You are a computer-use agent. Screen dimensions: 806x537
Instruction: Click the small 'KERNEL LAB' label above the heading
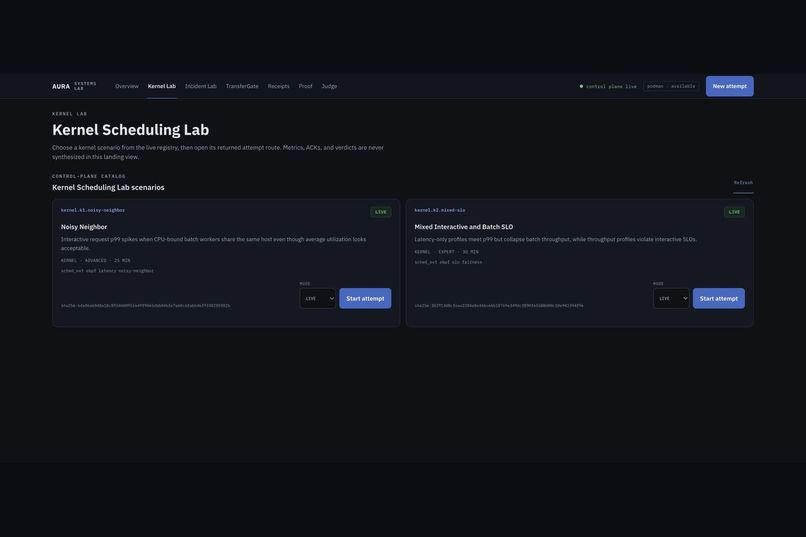pyautogui.click(x=69, y=114)
